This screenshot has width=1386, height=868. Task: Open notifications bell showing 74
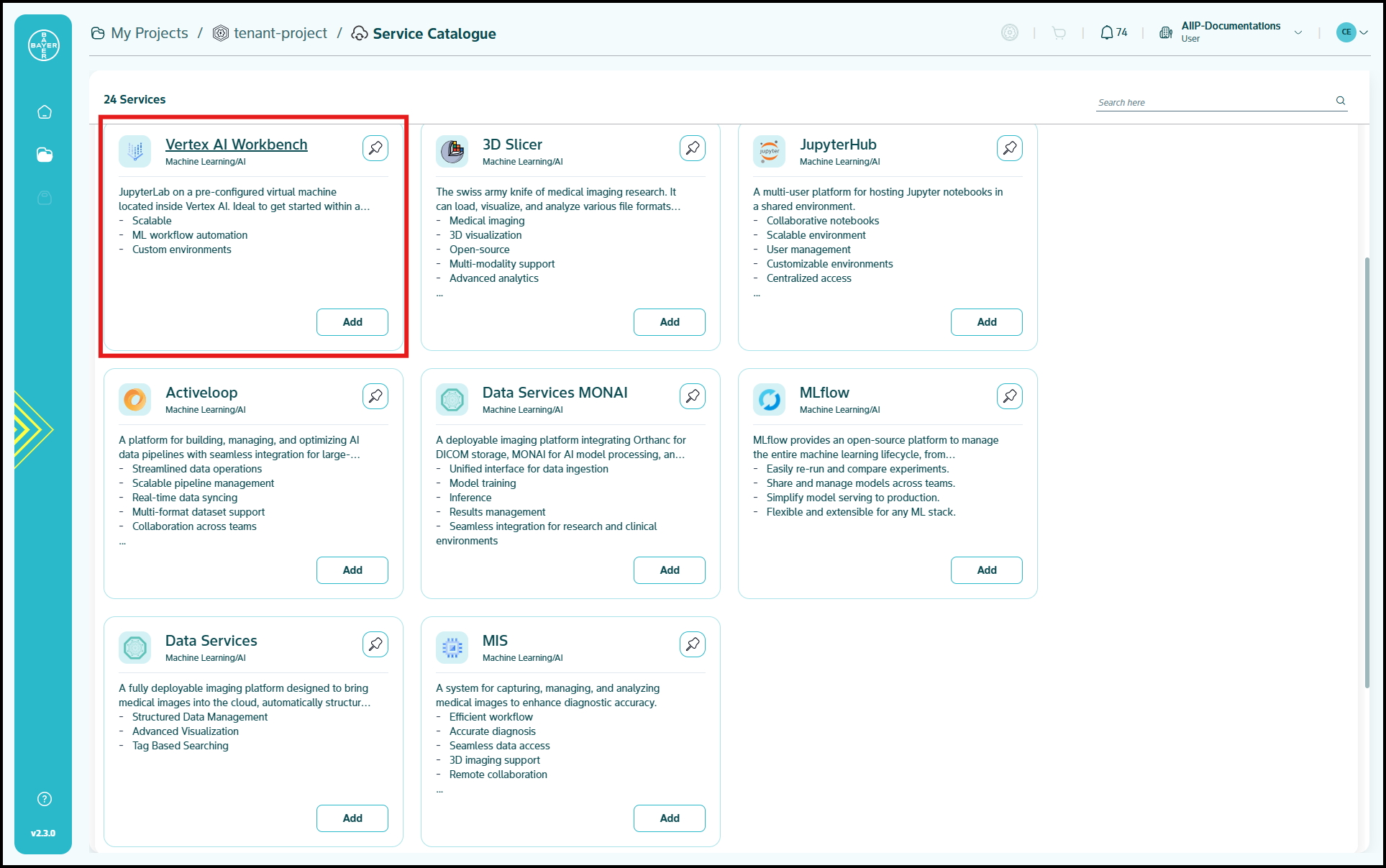tap(1113, 32)
